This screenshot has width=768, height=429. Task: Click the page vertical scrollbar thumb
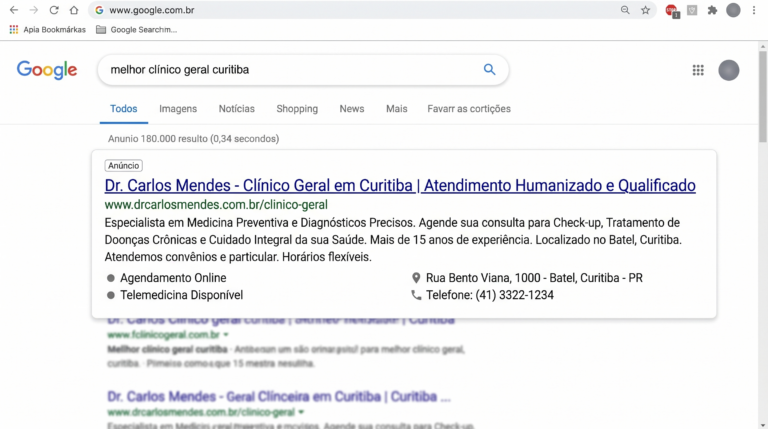(x=763, y=95)
